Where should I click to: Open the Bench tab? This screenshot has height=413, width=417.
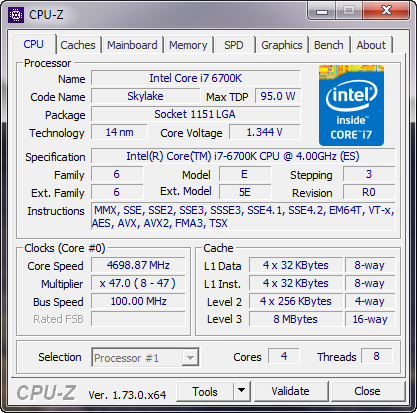click(329, 45)
